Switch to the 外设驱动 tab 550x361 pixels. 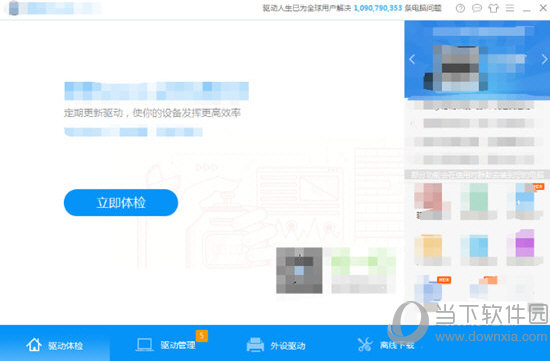point(276,345)
